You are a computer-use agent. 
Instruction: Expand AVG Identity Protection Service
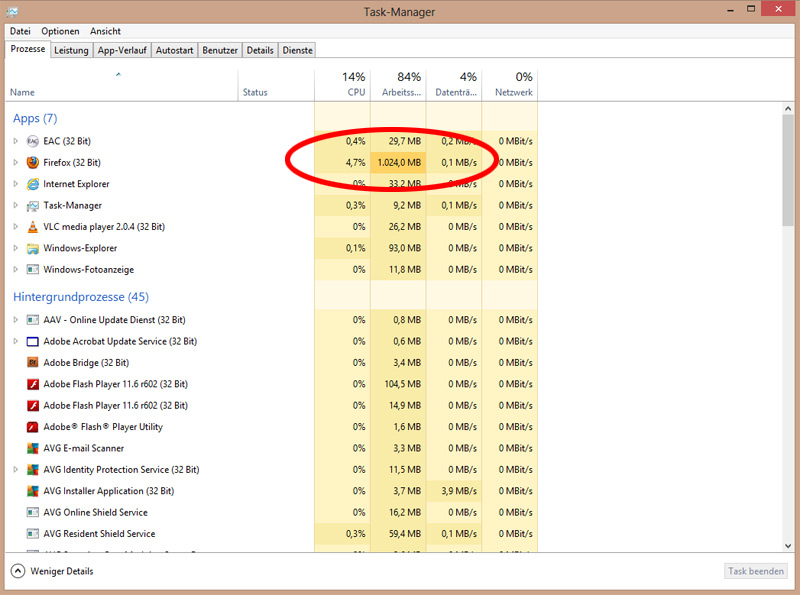coord(15,469)
